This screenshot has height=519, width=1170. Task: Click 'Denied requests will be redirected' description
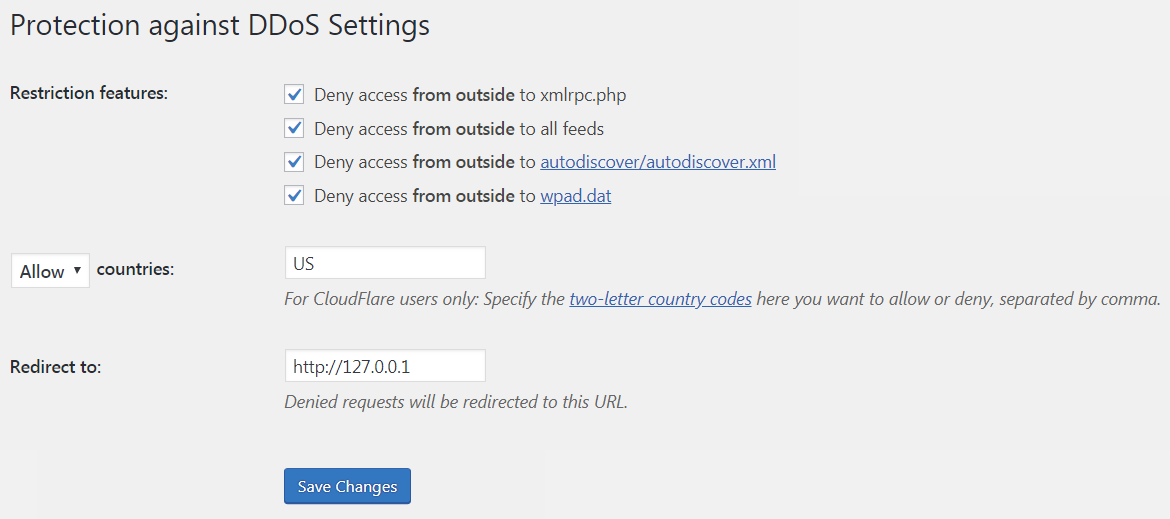[x=456, y=402]
